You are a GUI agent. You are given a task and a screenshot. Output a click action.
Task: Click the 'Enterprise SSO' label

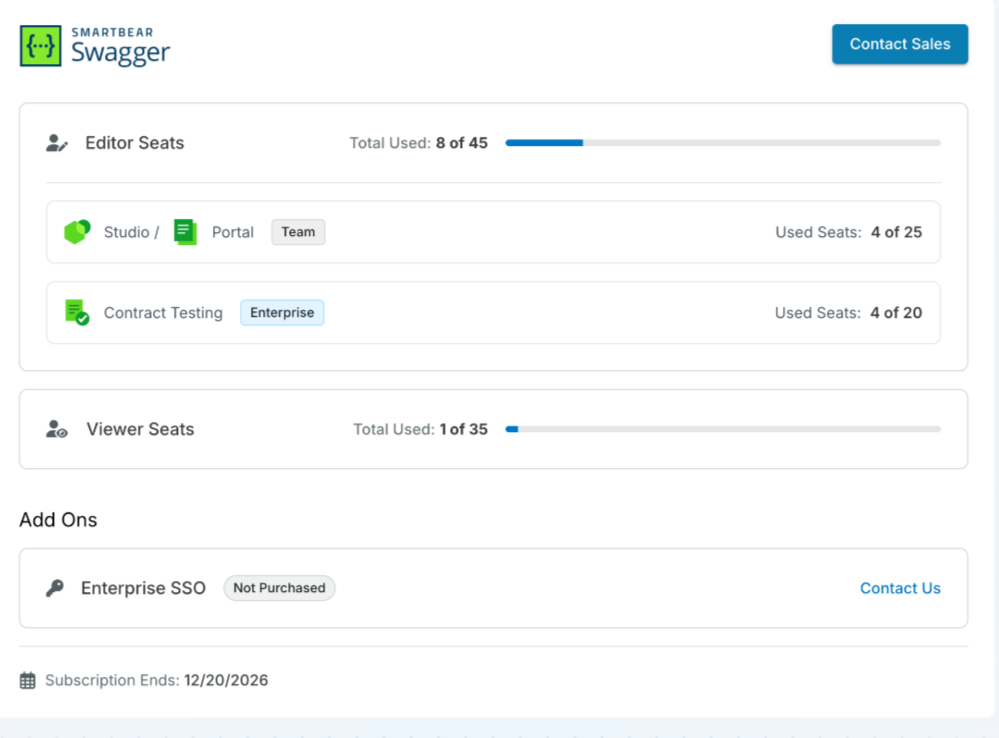click(143, 588)
